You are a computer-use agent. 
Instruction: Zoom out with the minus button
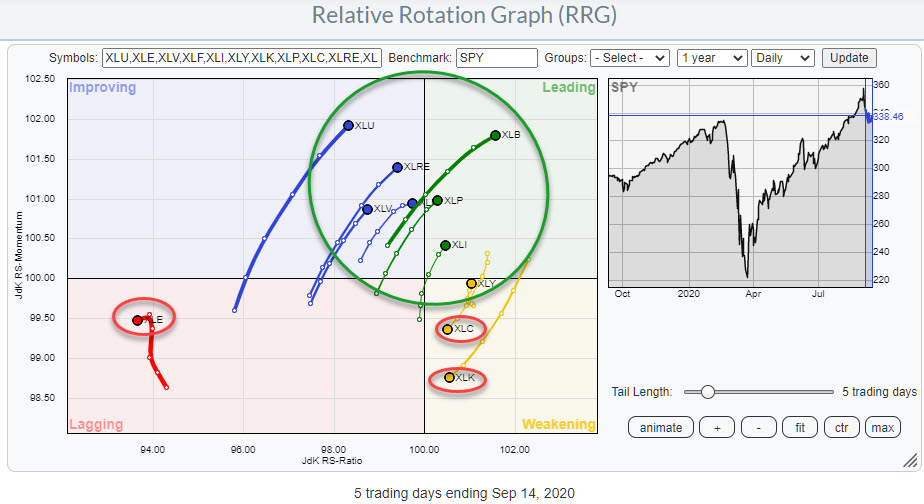[x=759, y=427]
